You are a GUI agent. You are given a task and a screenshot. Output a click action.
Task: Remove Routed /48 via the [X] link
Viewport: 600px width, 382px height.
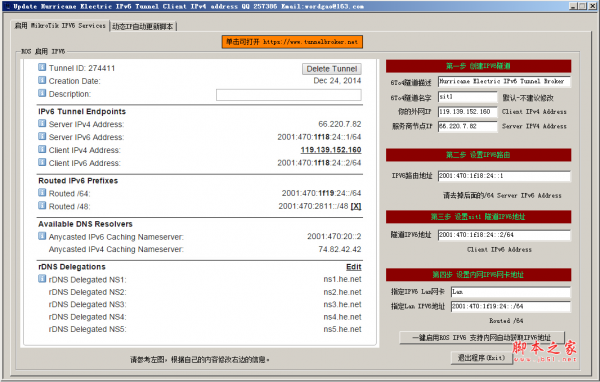point(356,206)
